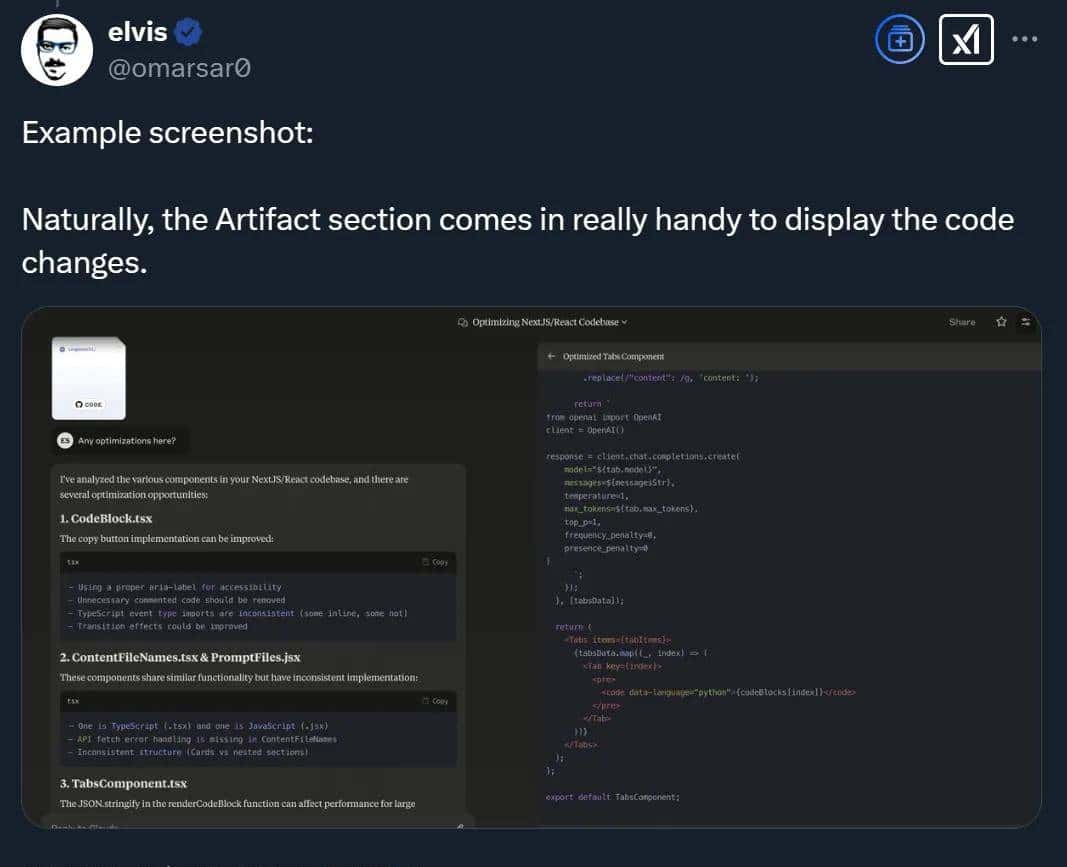Click the chat bubble icon beside title
1067x867 pixels.
[462, 322]
